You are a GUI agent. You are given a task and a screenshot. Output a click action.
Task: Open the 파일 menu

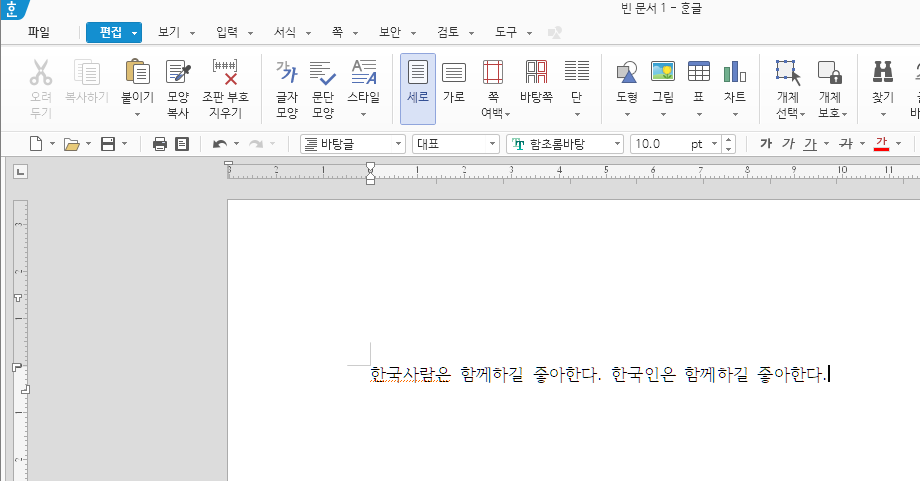(x=39, y=32)
